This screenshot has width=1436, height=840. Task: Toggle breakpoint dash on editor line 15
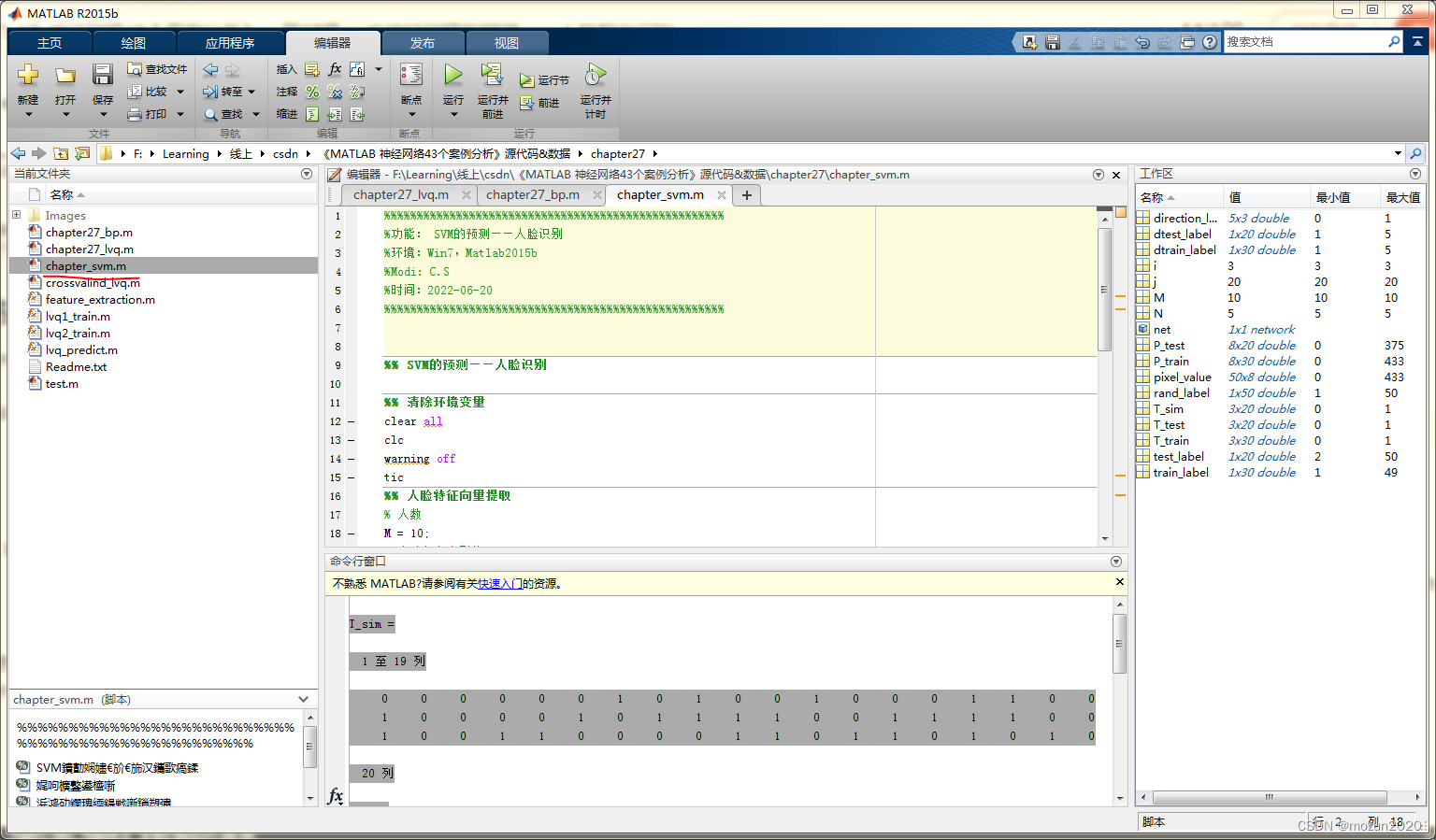(351, 477)
